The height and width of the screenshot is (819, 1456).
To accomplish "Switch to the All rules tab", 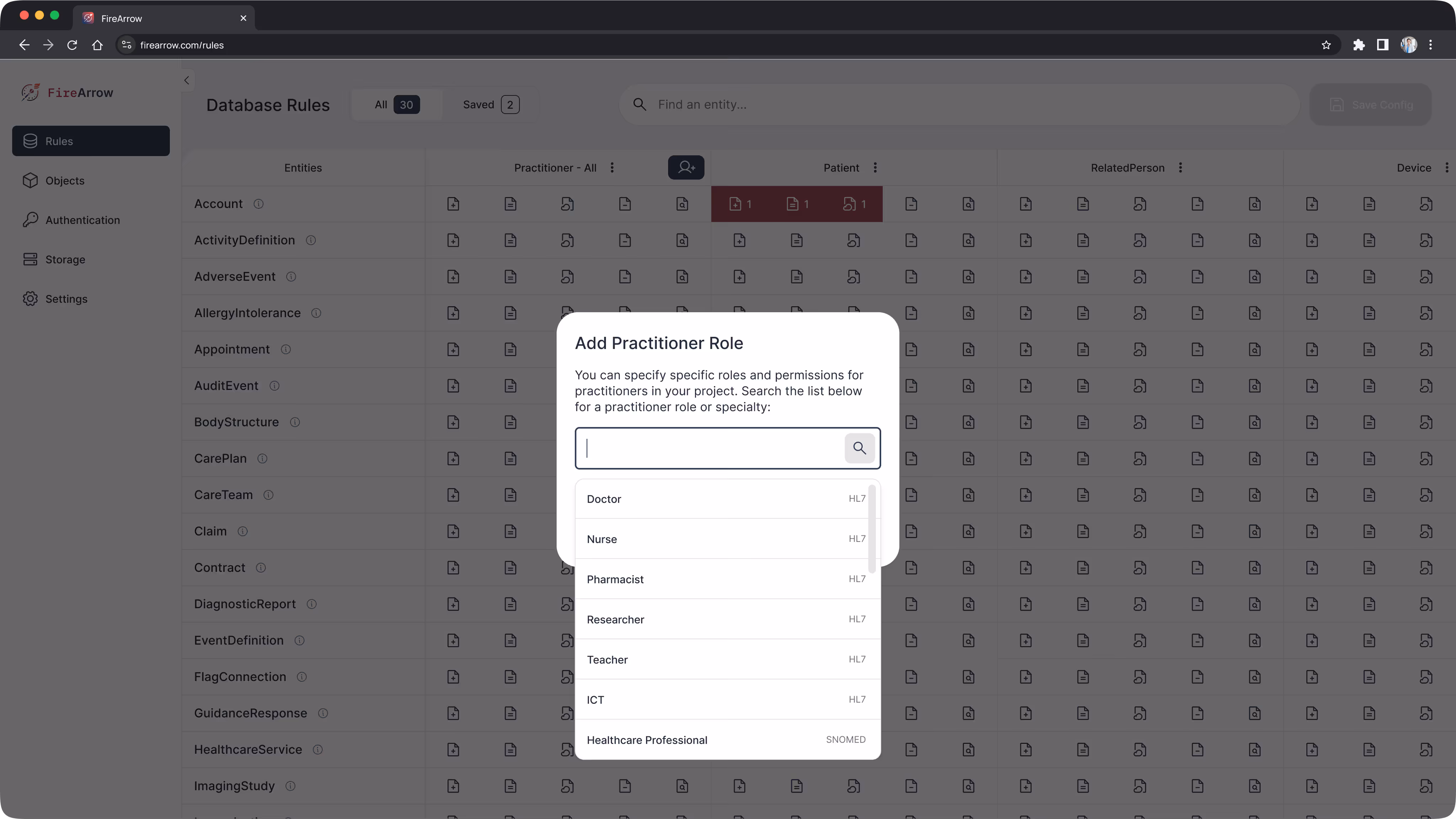I will (x=397, y=104).
